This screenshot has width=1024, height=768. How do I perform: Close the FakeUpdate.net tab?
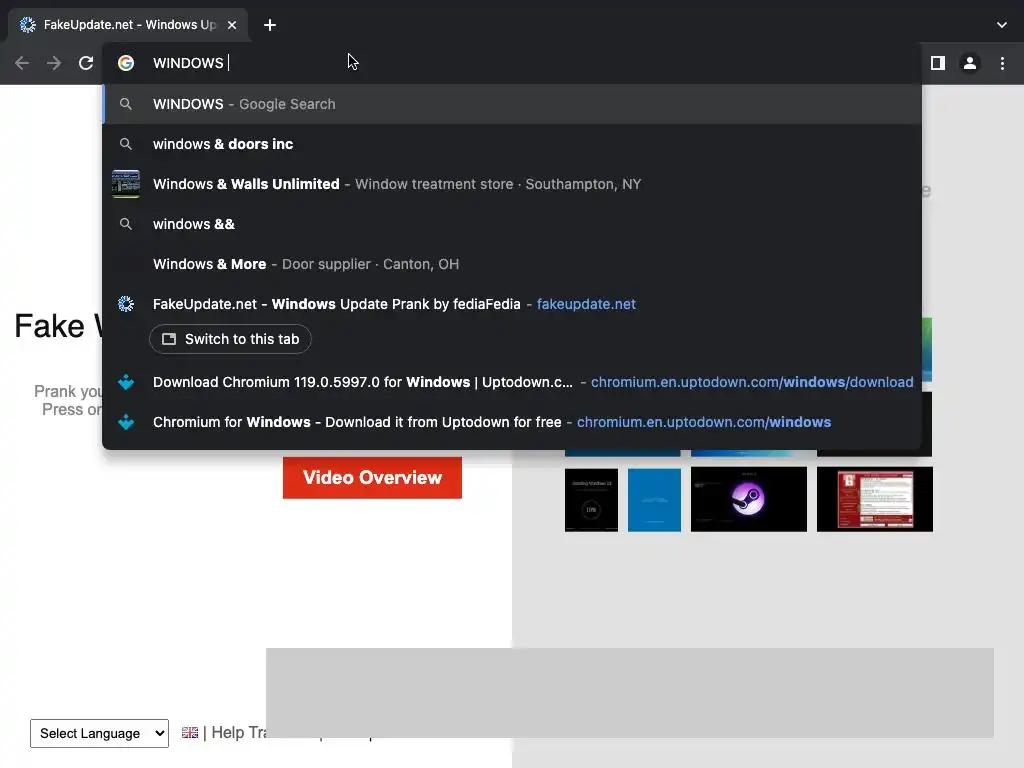[x=232, y=25]
